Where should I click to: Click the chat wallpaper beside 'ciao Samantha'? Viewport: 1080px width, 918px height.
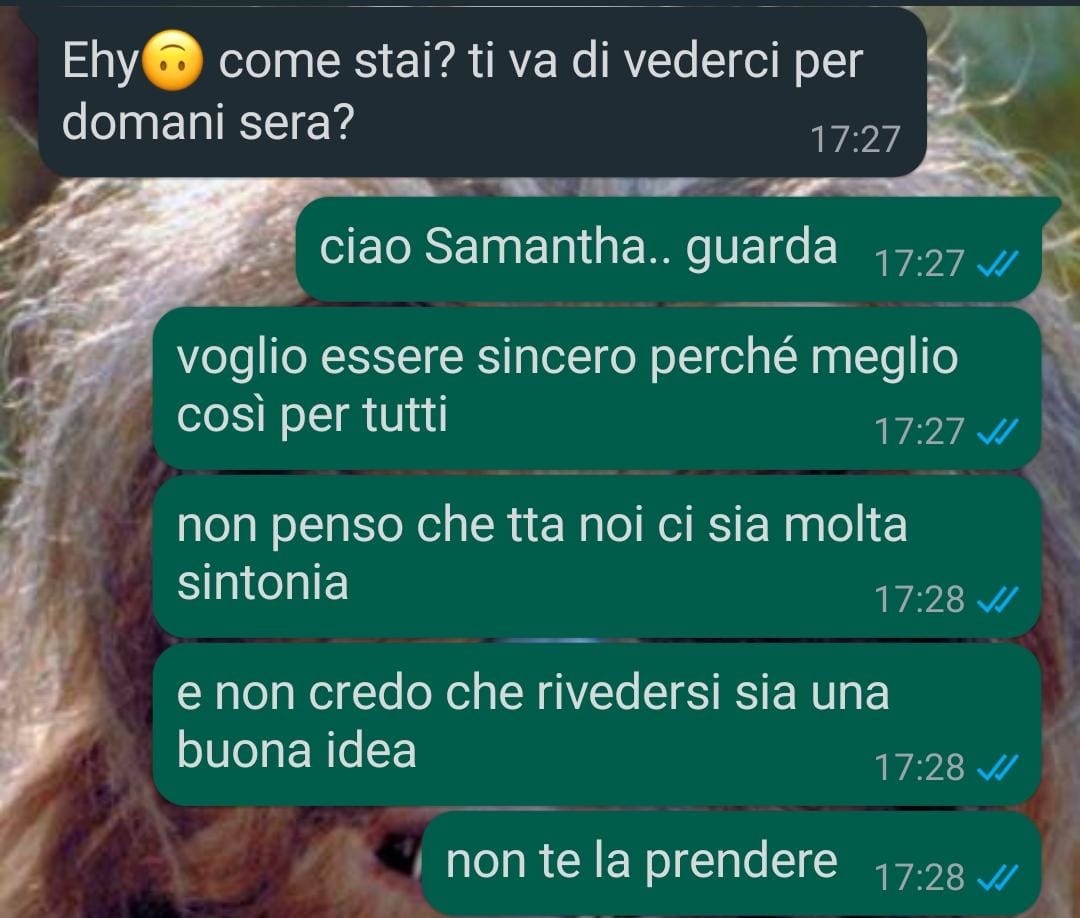click(148, 249)
